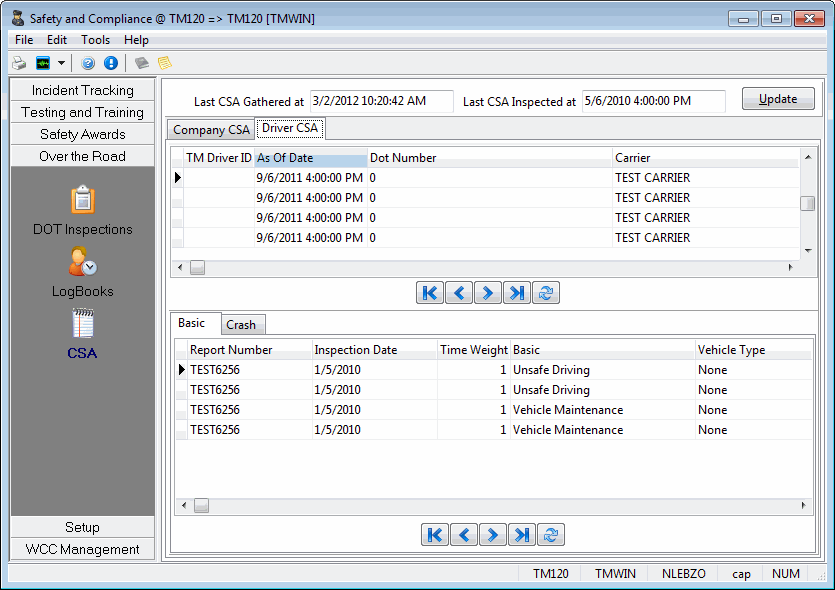Go to previous record in Basic grid

click(464, 535)
